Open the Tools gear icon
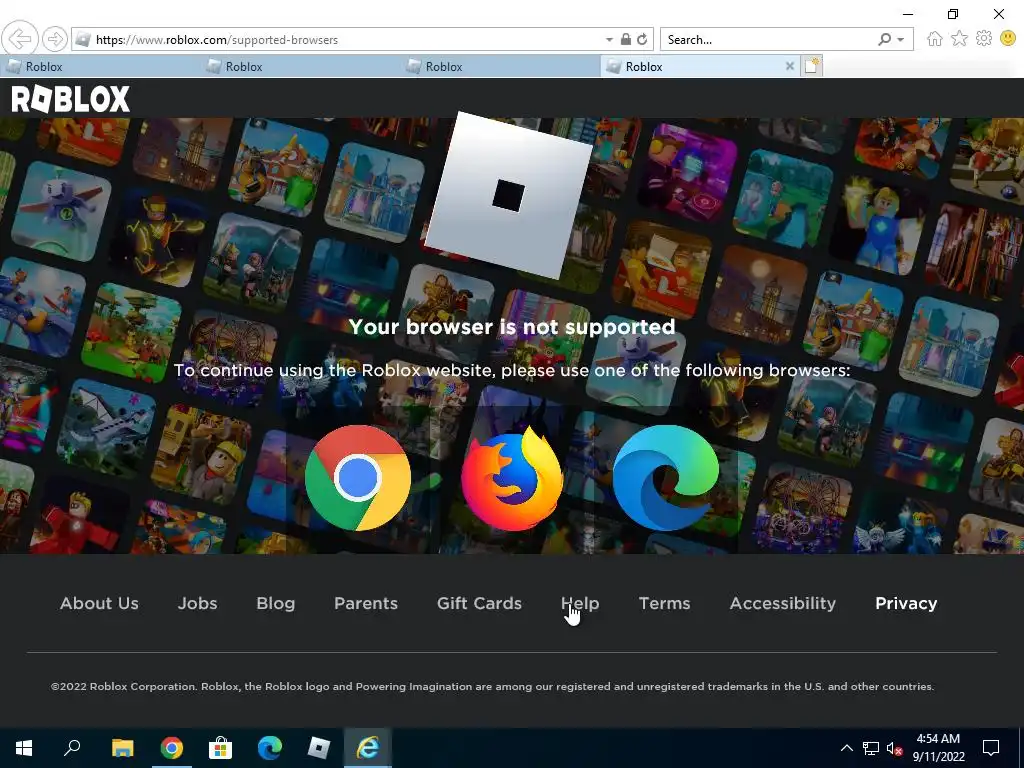This screenshot has width=1024, height=768. click(984, 39)
